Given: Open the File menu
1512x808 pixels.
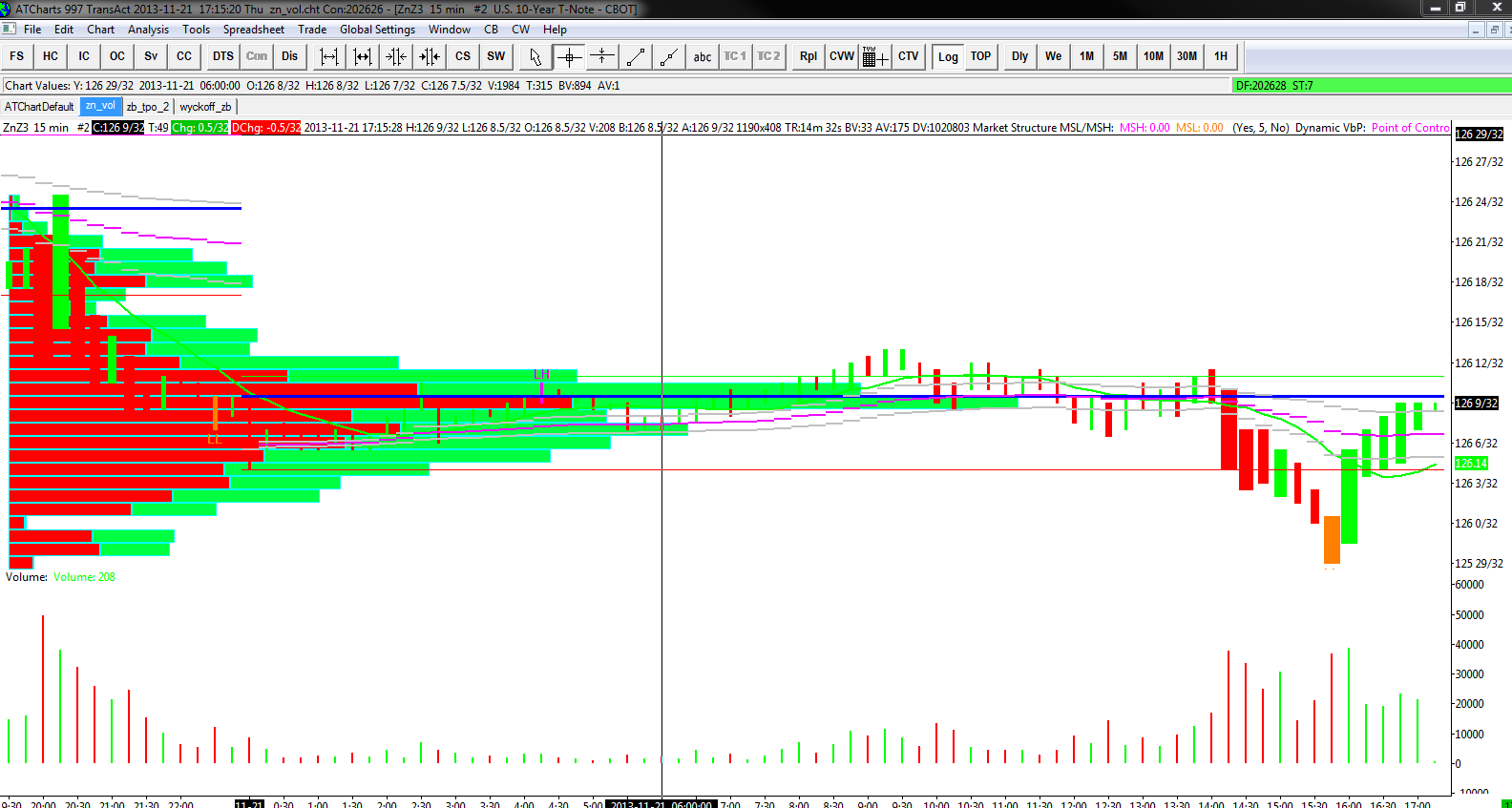Looking at the screenshot, I should 32,30.
